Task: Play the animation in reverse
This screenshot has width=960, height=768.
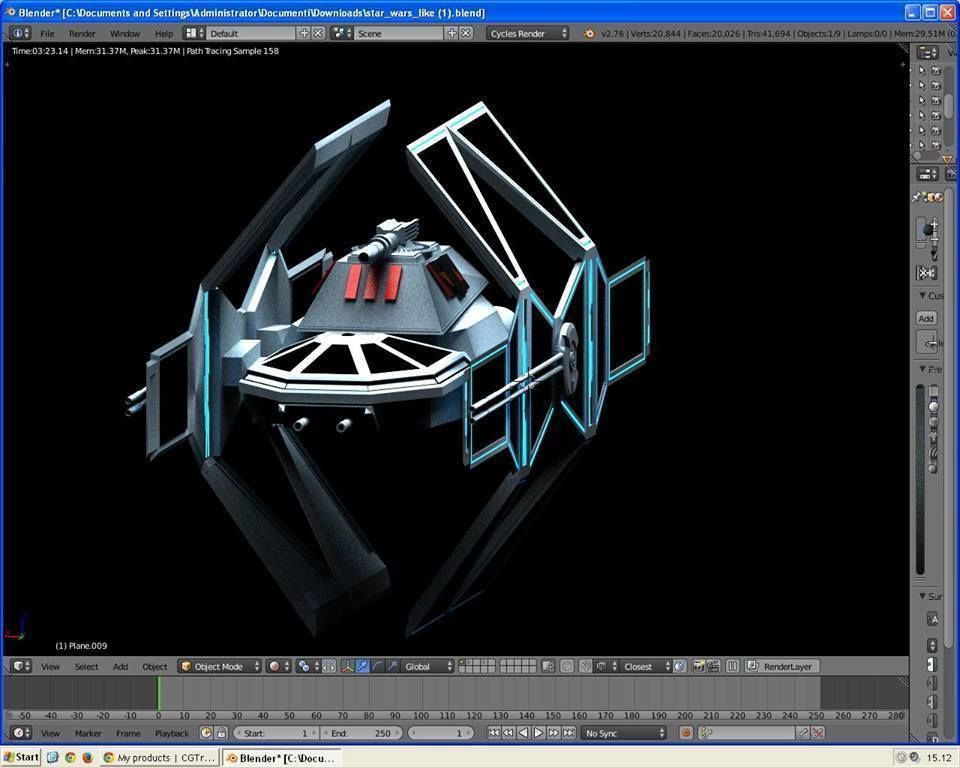Action: [523, 733]
